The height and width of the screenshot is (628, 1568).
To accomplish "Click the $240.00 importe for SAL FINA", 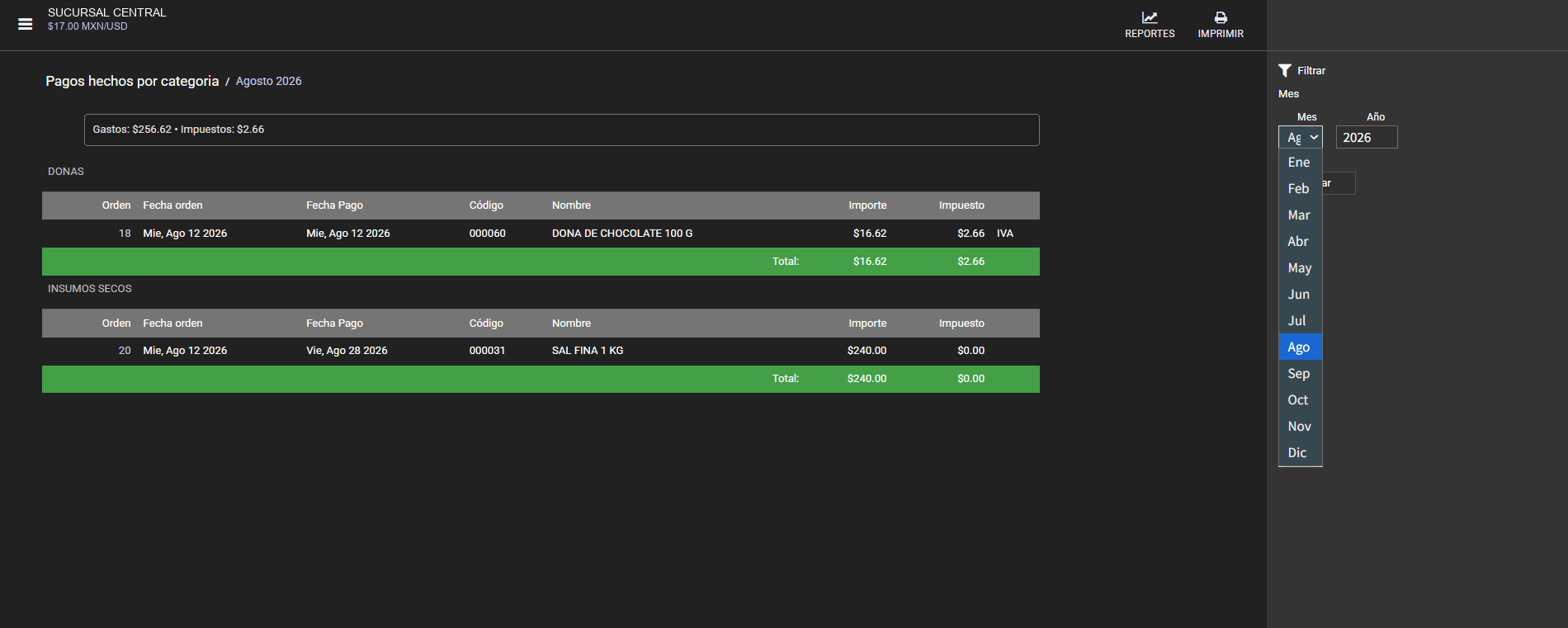I will click(867, 351).
